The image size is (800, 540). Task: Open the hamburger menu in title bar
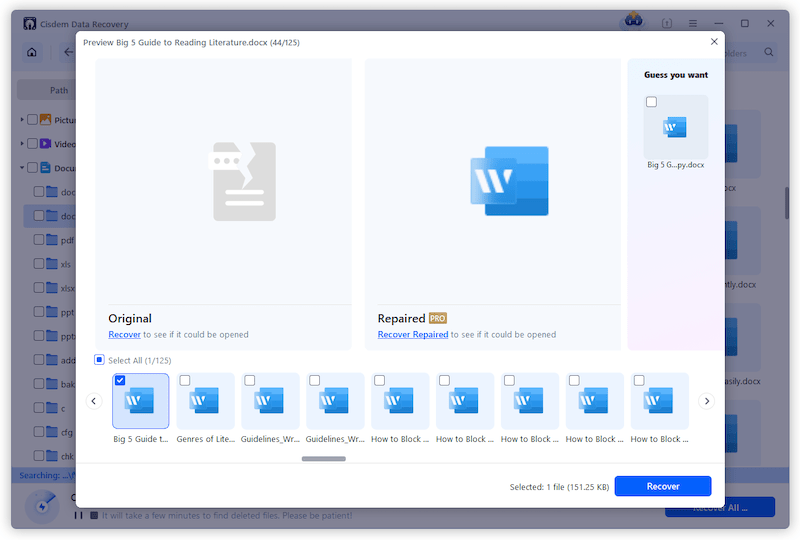click(692, 23)
